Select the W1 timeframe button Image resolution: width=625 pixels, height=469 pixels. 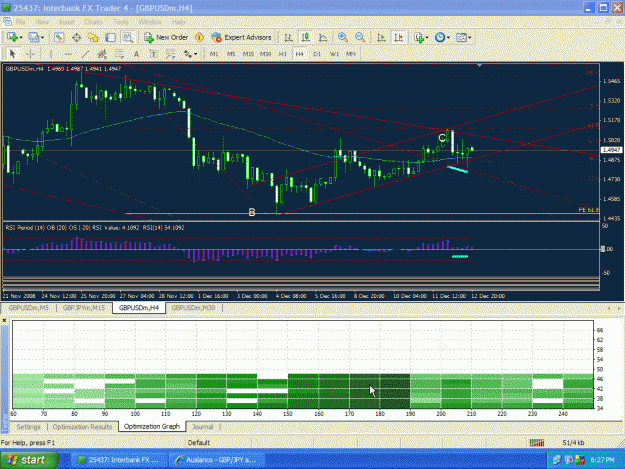tap(334, 54)
